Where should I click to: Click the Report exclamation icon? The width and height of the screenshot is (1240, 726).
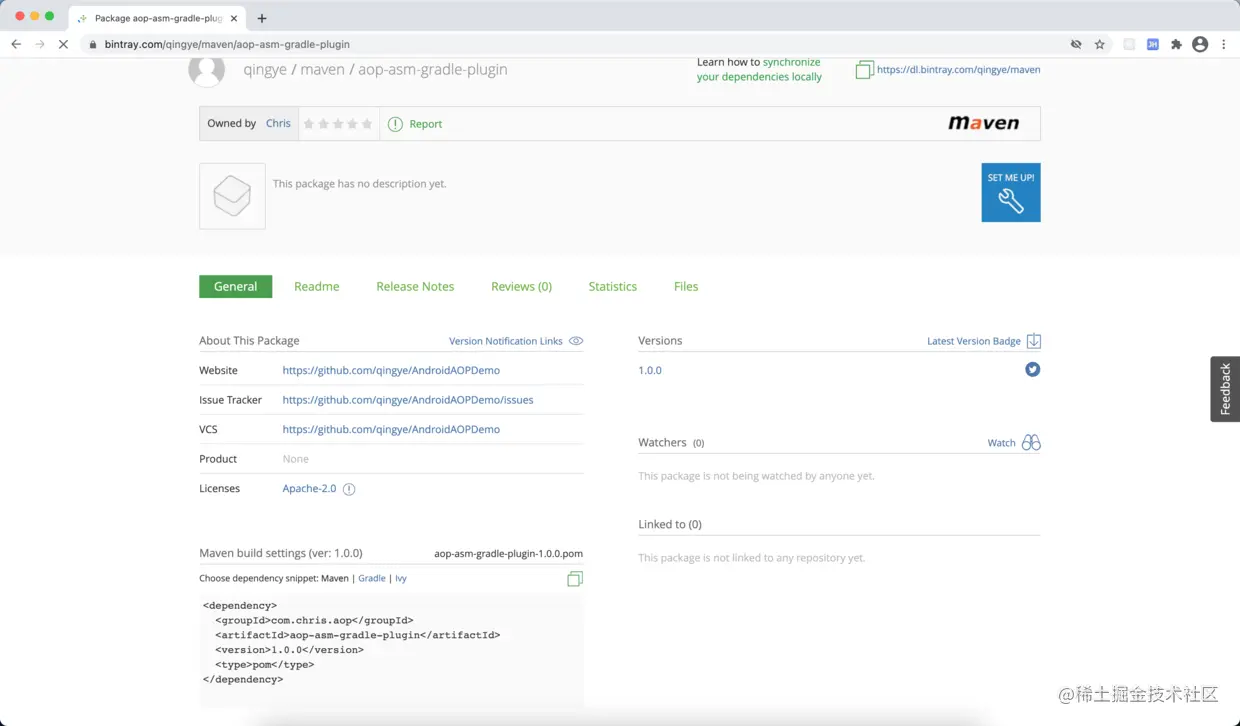pos(395,124)
